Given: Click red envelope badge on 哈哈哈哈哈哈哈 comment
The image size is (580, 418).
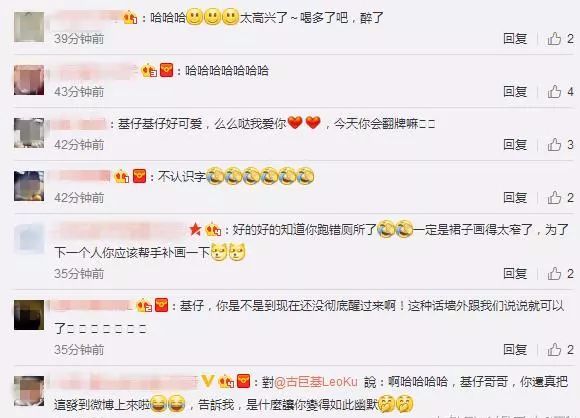Looking at the screenshot, I should pyautogui.click(x=166, y=70).
